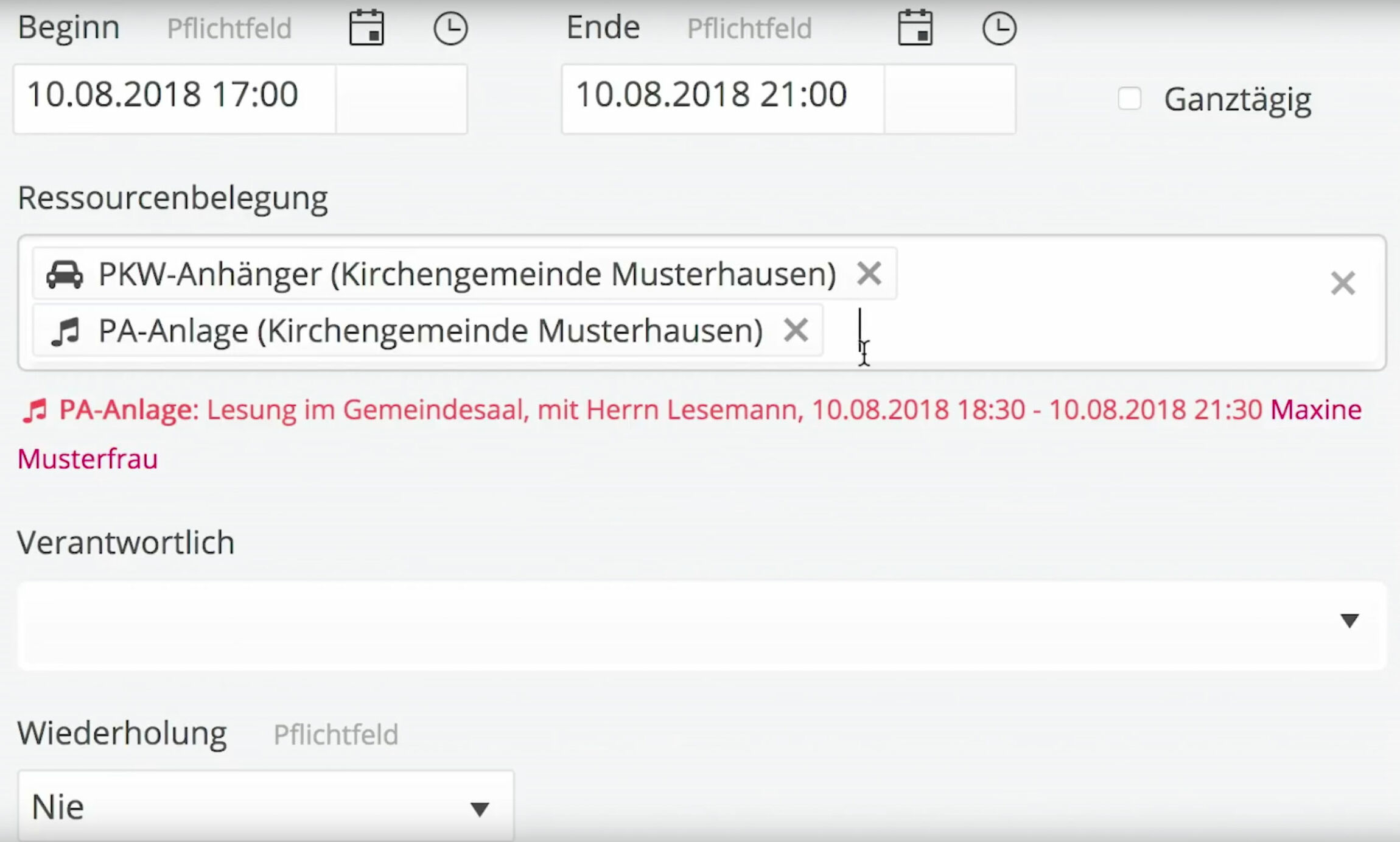The width and height of the screenshot is (1400, 842).
Task: Open the Beginn clock time picker
Action: [450, 29]
